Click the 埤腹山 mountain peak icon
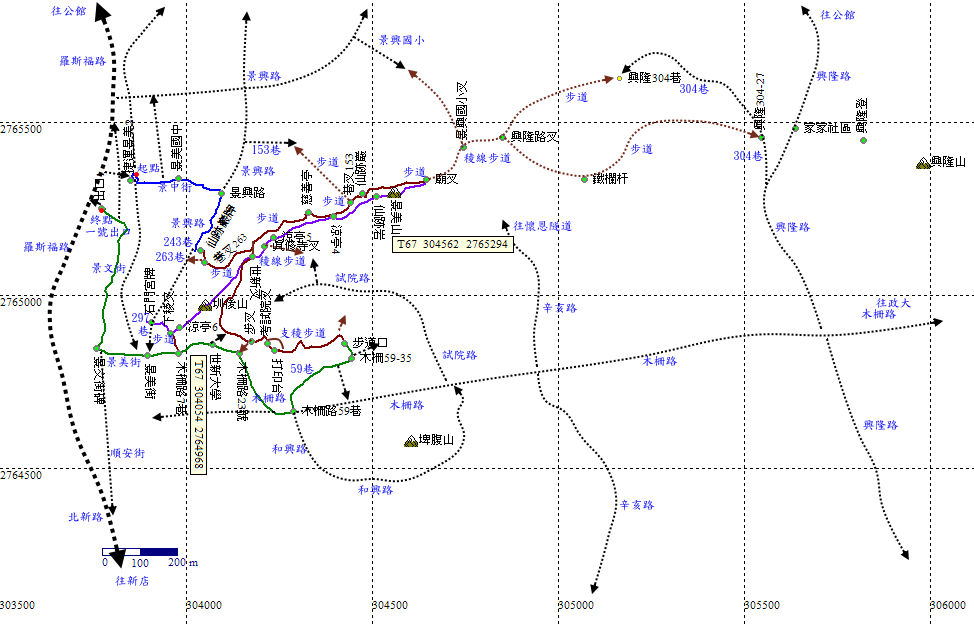 (411, 441)
